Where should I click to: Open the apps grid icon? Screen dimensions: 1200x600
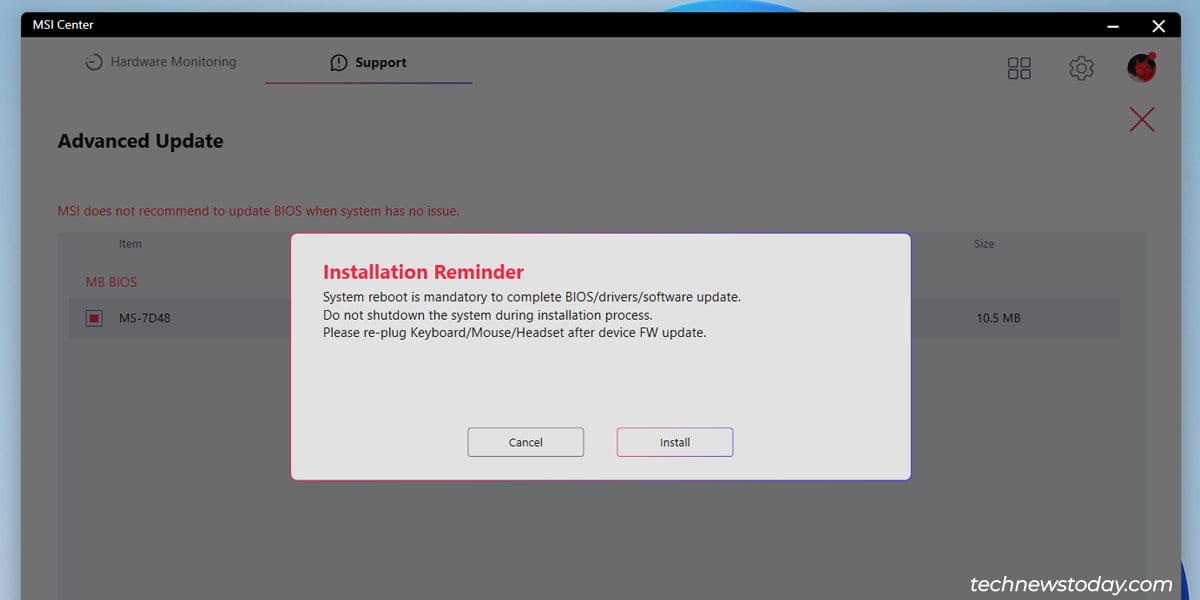click(x=1019, y=68)
